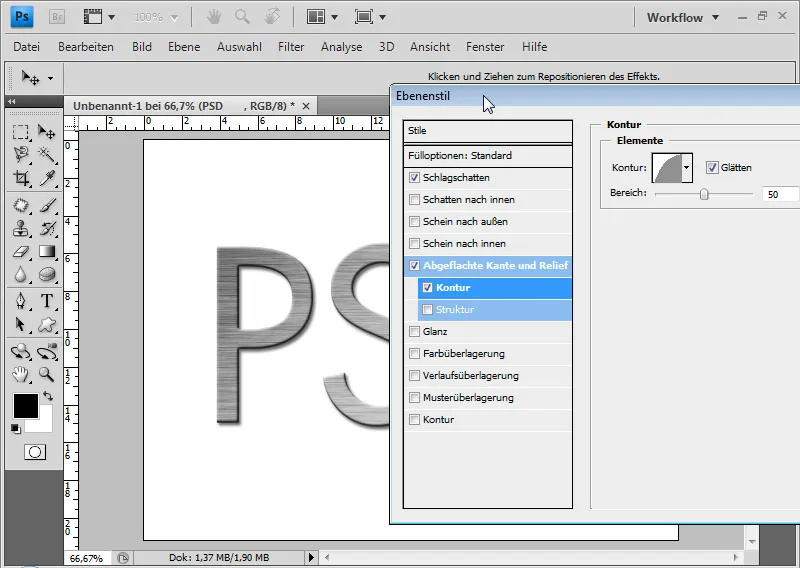Open the Fenster menu

point(485,46)
